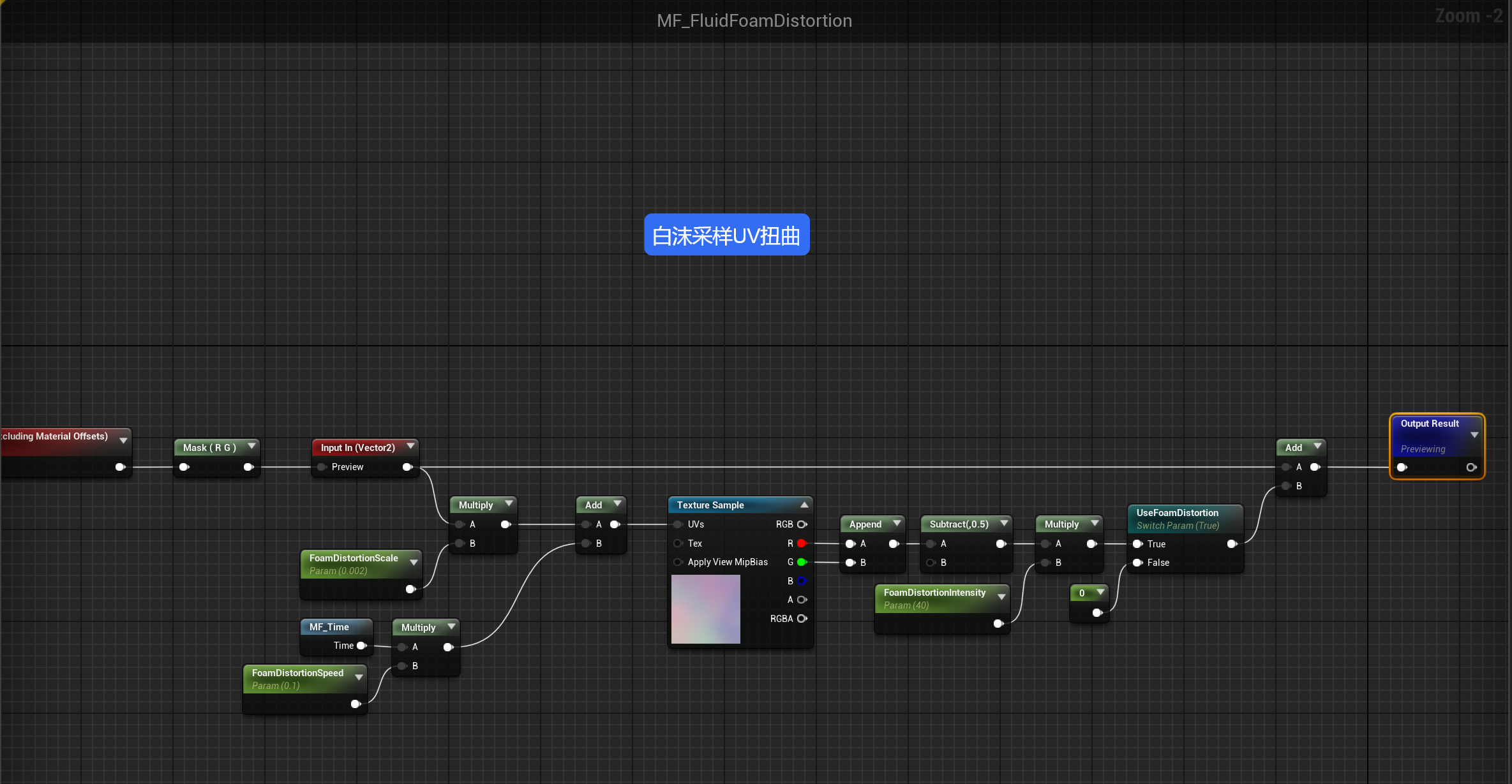Select the FoamDistortionSpeed parameter node title
The image size is (1512, 784).
pyautogui.click(x=297, y=673)
